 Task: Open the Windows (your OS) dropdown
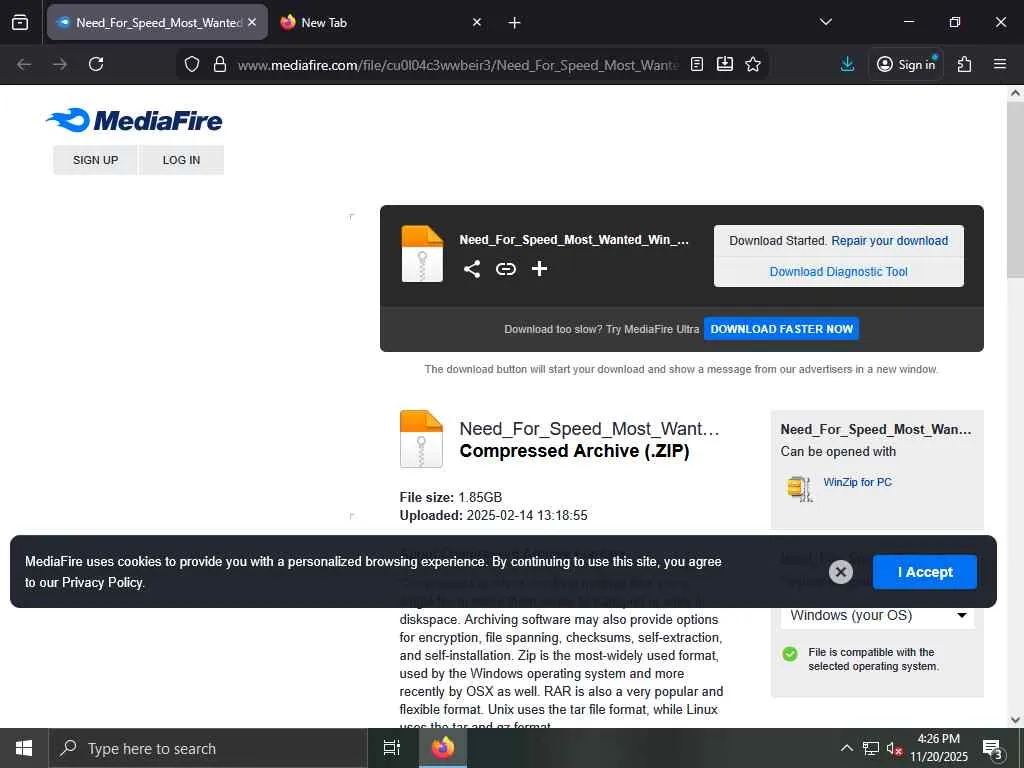[x=877, y=615]
